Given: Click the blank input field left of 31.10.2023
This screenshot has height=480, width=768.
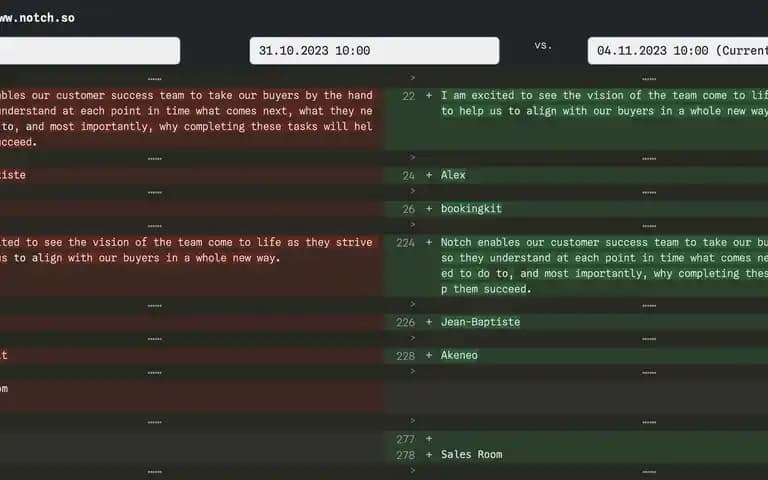Looking at the screenshot, I should 90,50.
